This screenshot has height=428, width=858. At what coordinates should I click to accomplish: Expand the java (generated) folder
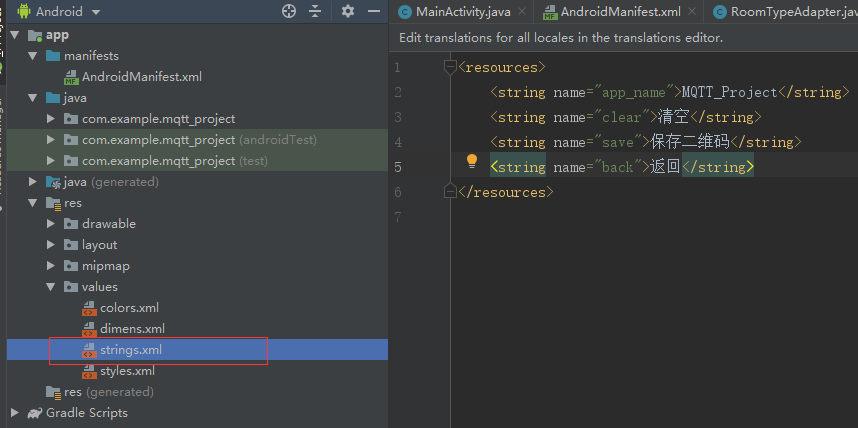tap(33, 182)
